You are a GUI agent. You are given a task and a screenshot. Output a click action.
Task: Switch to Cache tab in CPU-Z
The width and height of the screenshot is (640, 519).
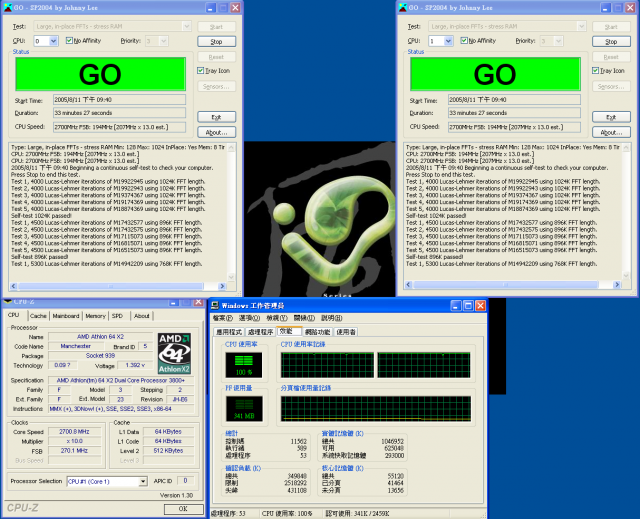(x=38, y=316)
